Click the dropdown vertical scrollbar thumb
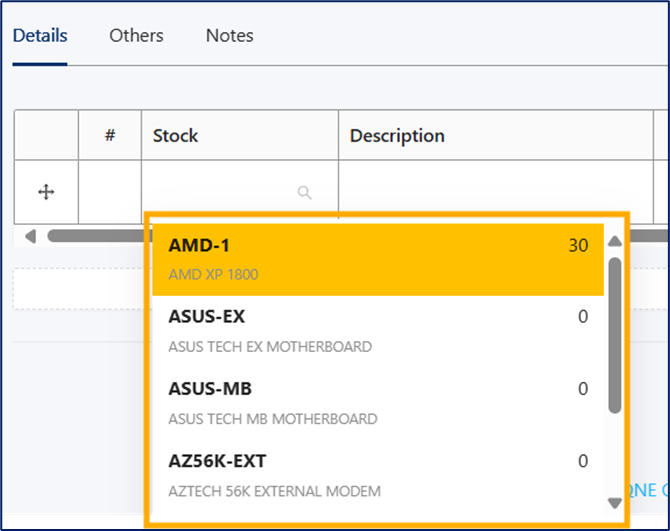Viewport: 670px width, 531px height. coord(615,335)
